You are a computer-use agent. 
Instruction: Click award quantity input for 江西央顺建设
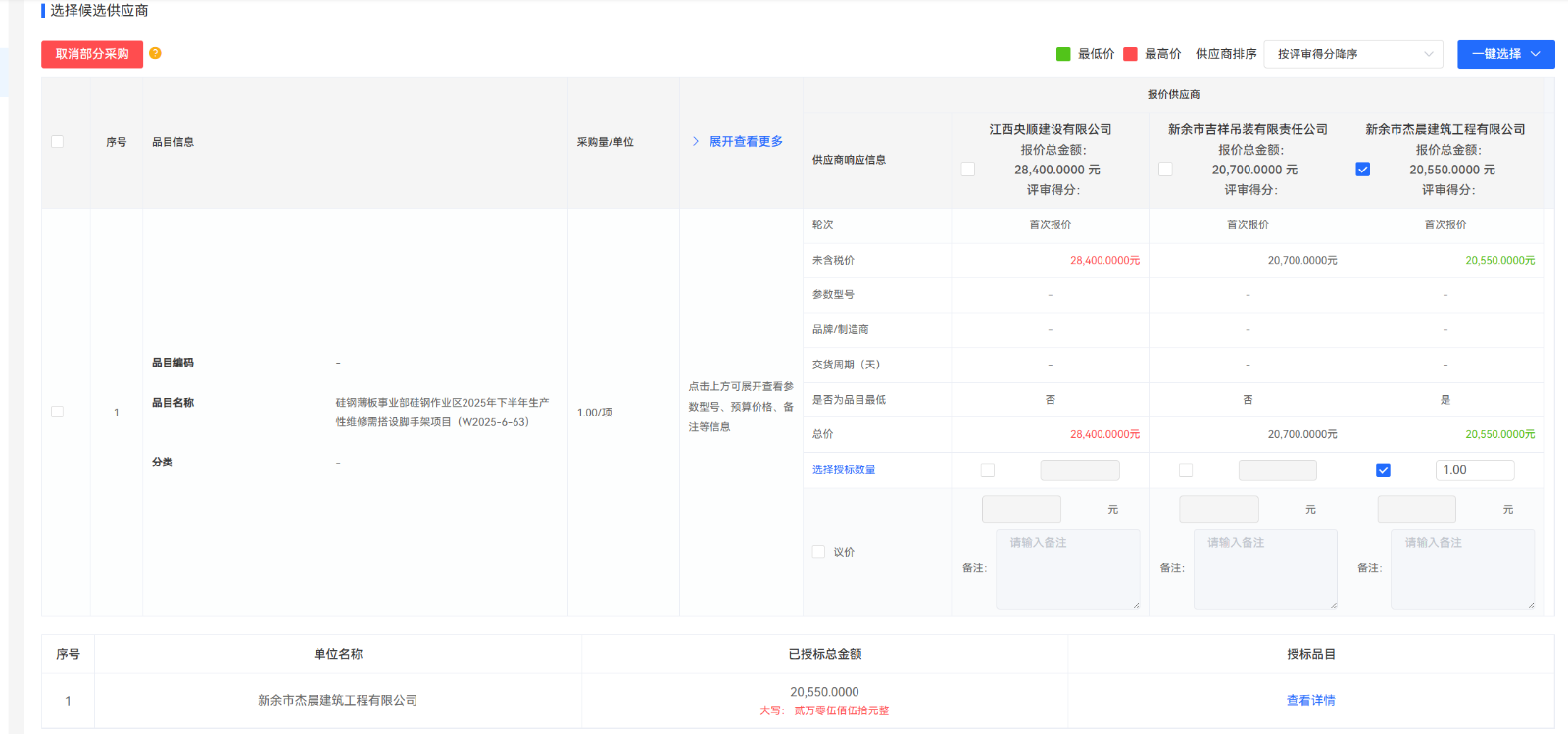click(x=1080, y=470)
